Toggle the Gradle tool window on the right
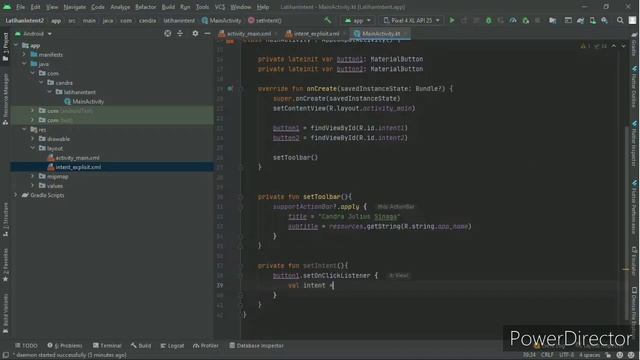Image resolution: width=640 pixels, height=360 pixels. click(634, 45)
